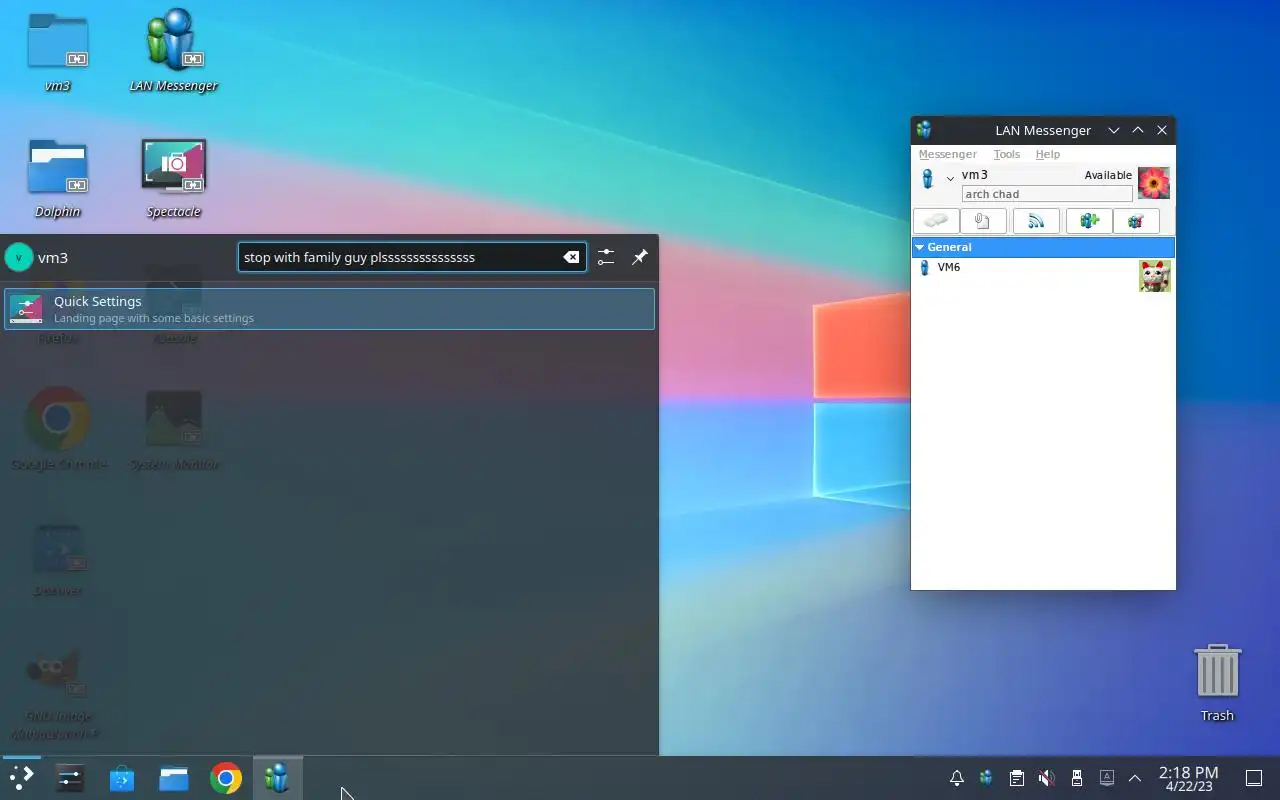The image size is (1280, 800).
Task: Open Discover store from the taskbar
Action: pyautogui.click(x=122, y=778)
